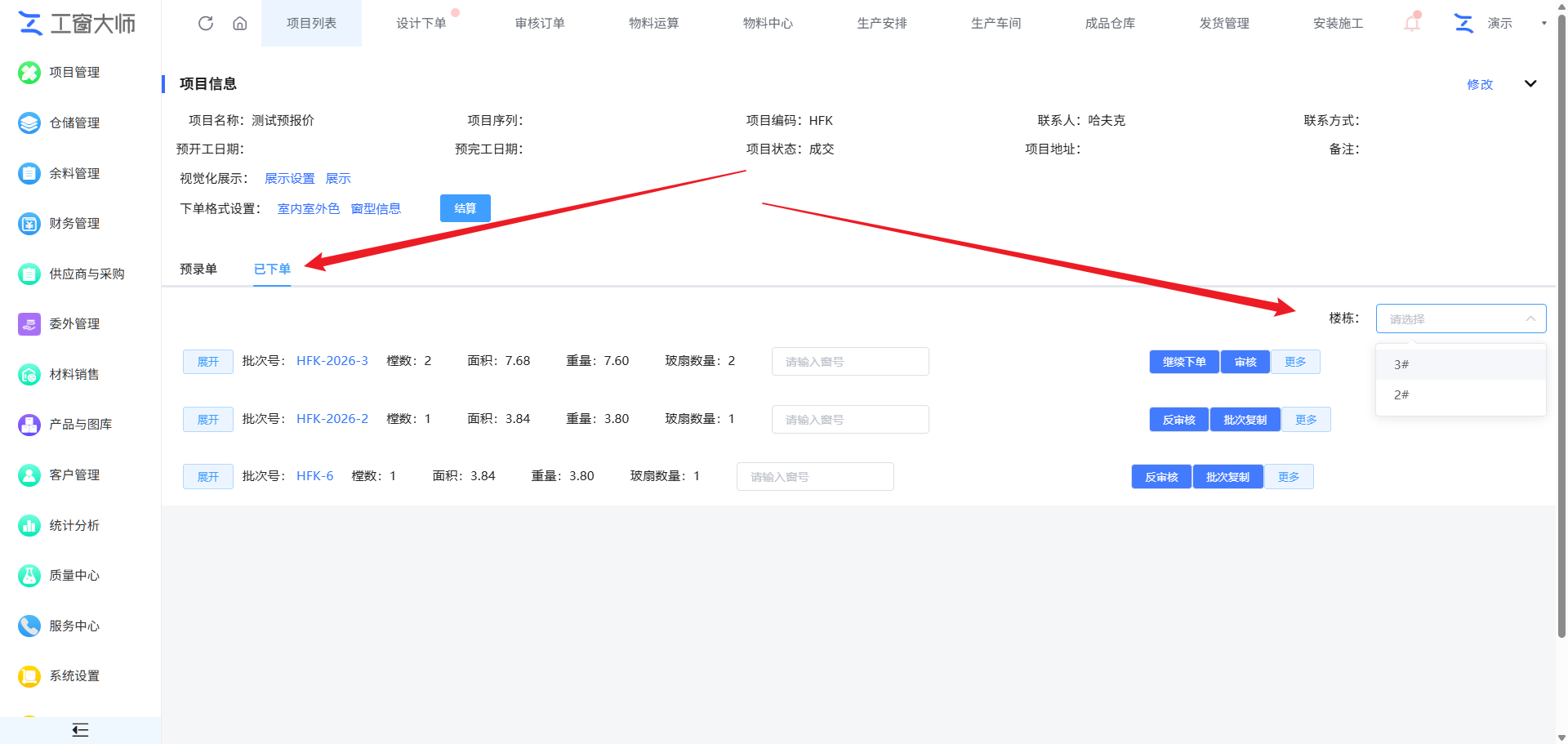
Task: Focus the window number field for HFK-2026-2
Action: pyautogui.click(x=850, y=419)
